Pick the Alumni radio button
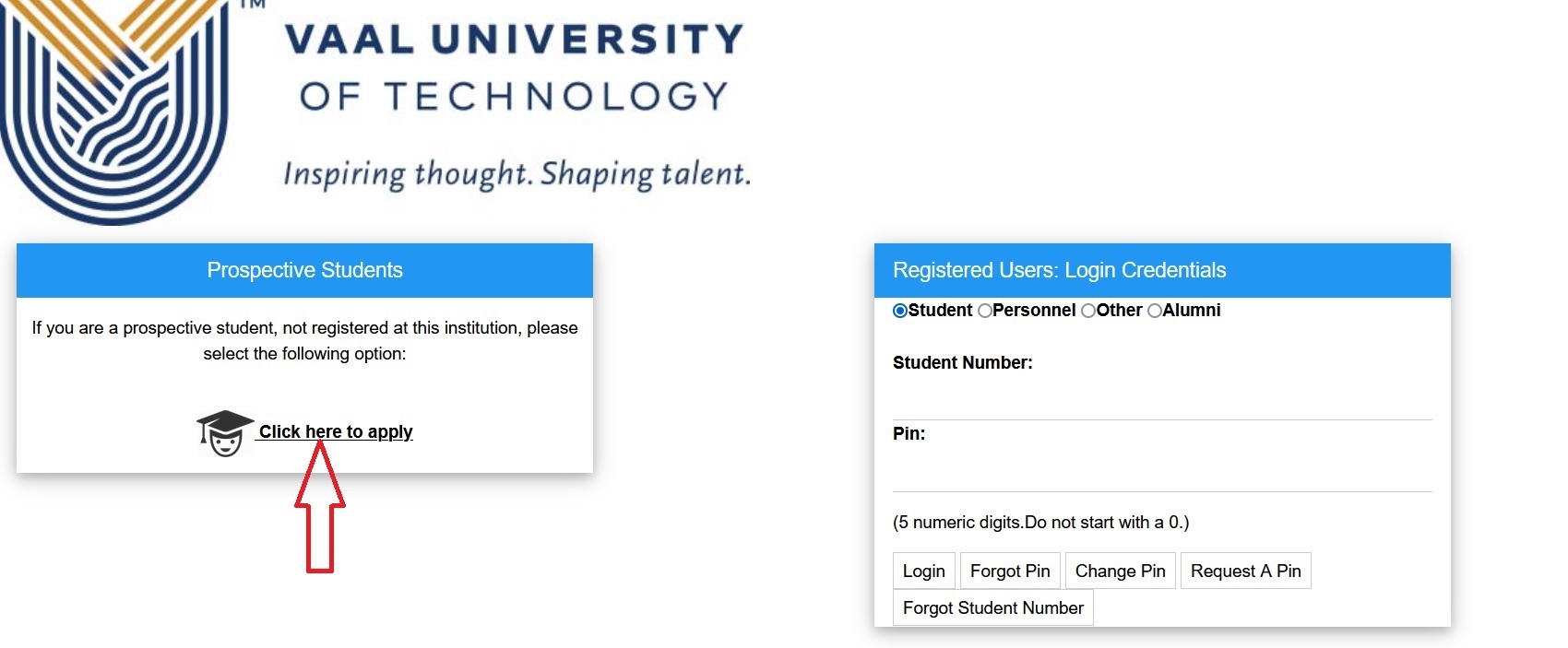 coord(1155,311)
